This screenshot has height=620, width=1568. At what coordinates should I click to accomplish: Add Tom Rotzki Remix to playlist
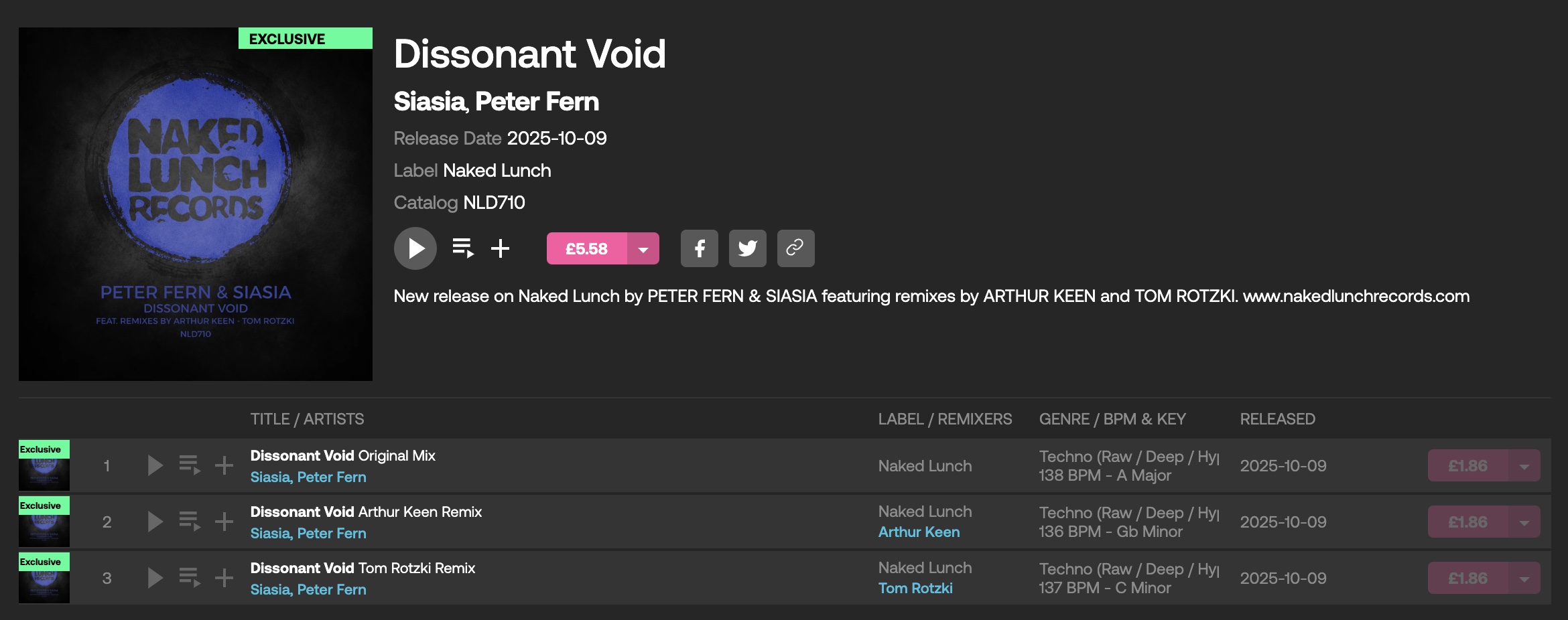point(224,578)
